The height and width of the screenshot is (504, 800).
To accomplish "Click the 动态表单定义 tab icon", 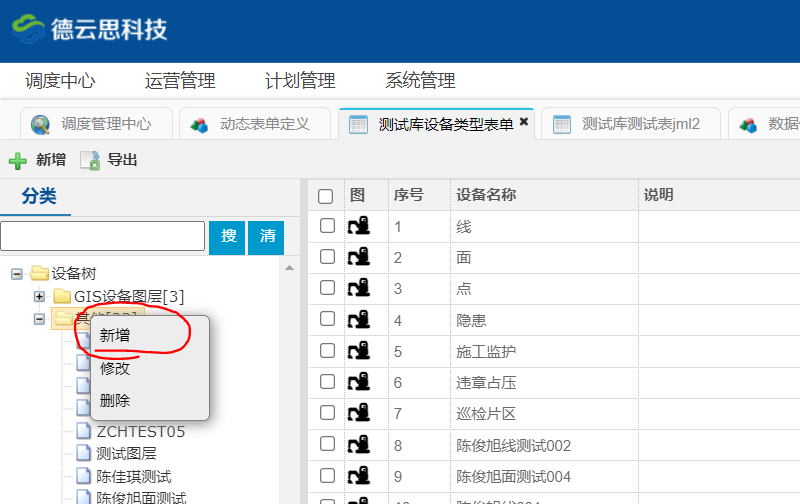I will click(x=200, y=124).
